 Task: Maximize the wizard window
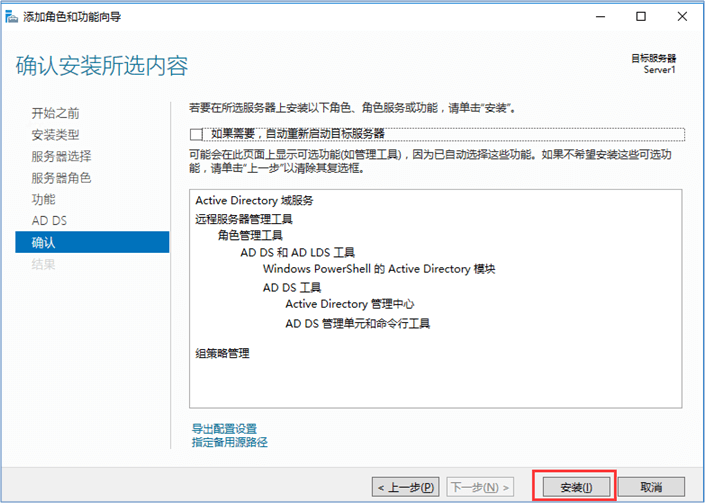click(641, 17)
